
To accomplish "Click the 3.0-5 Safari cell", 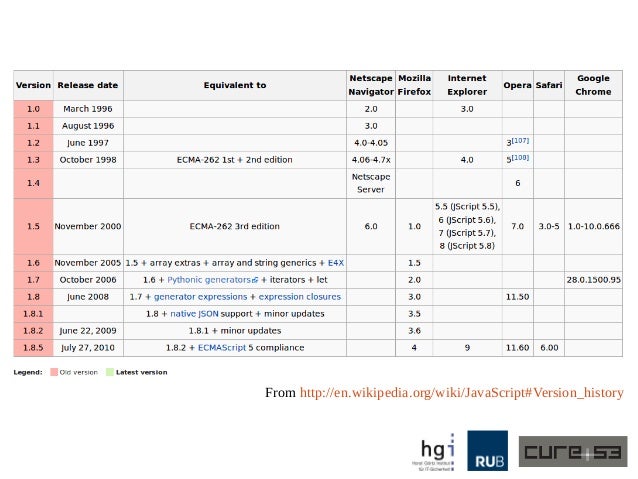I will click(549, 227).
